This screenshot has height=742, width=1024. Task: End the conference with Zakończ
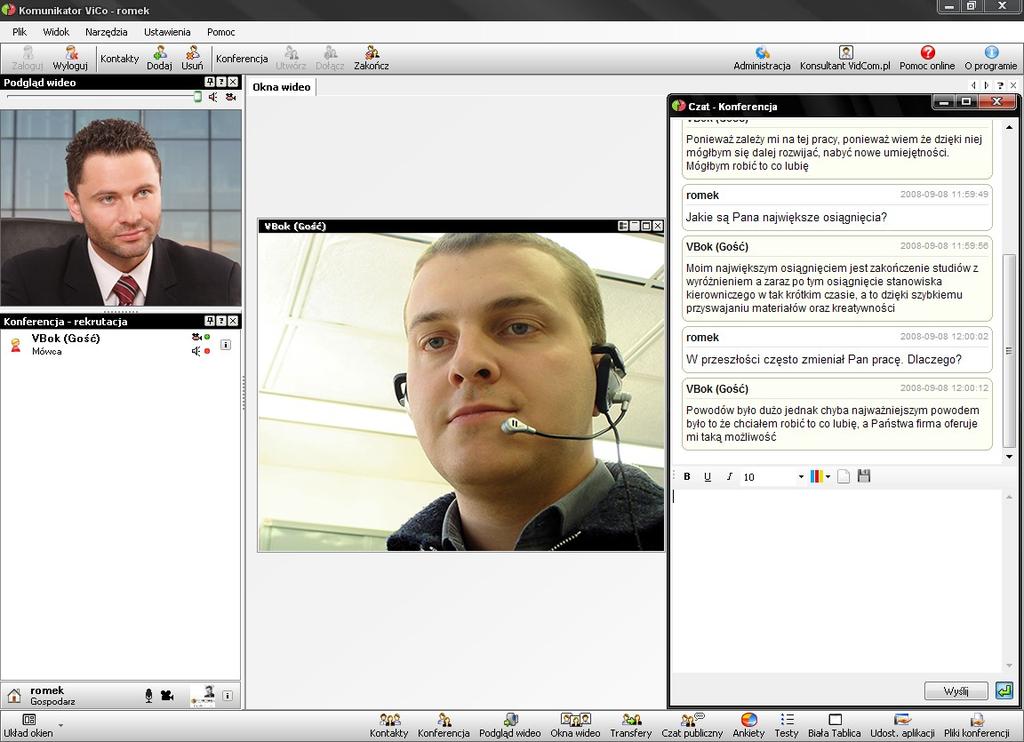coord(372,58)
